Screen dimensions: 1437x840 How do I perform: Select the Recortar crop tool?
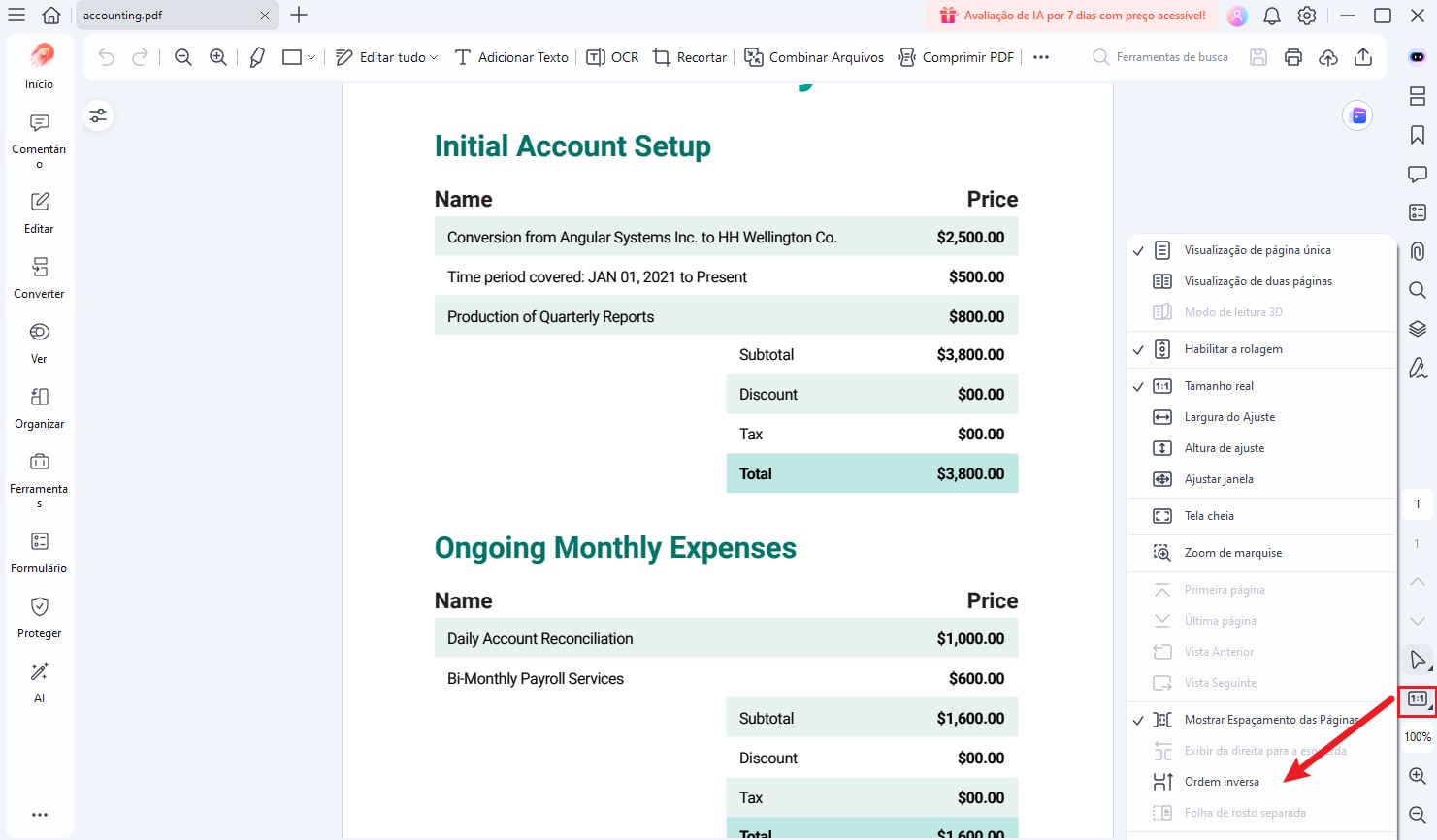coord(690,57)
